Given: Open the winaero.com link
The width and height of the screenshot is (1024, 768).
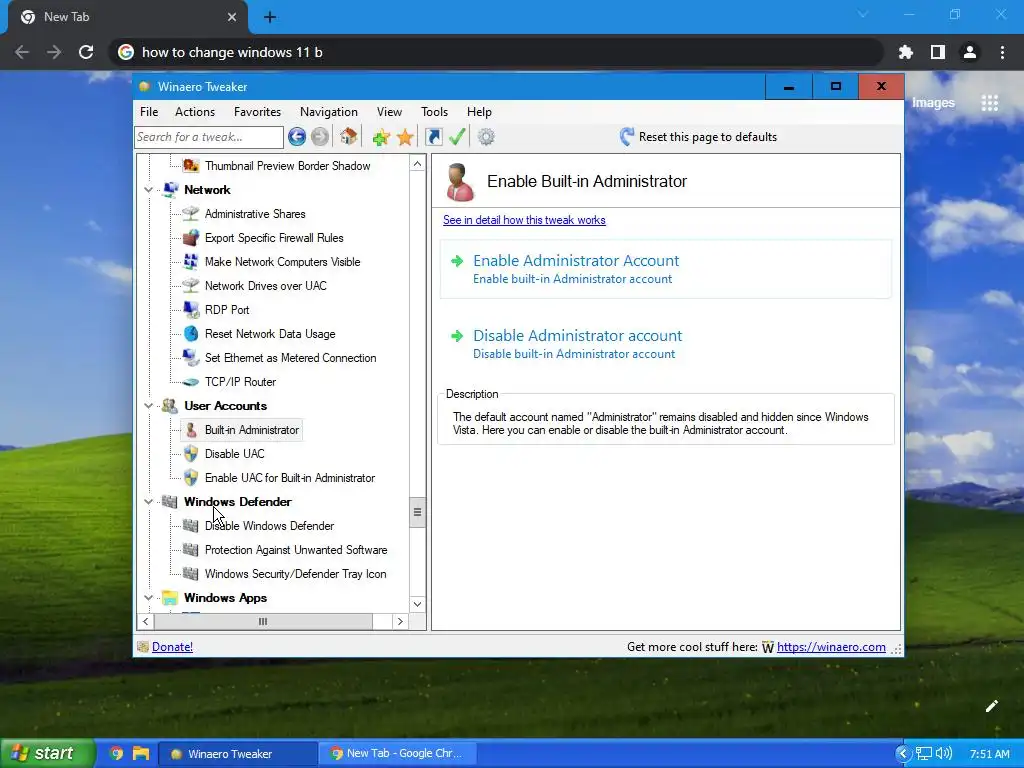Looking at the screenshot, I should (831, 647).
